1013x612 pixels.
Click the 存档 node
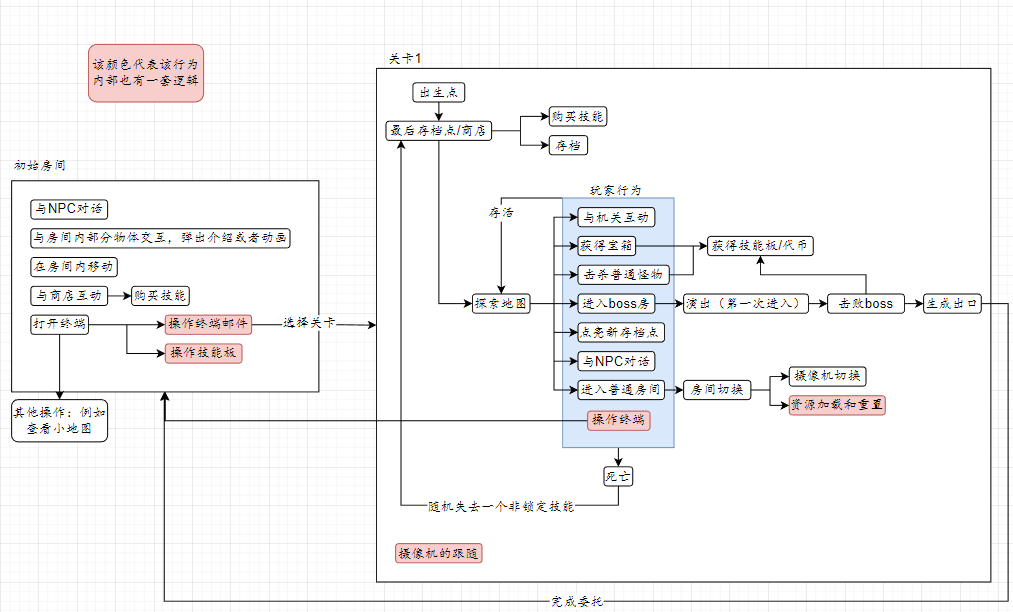pyautogui.click(x=569, y=145)
